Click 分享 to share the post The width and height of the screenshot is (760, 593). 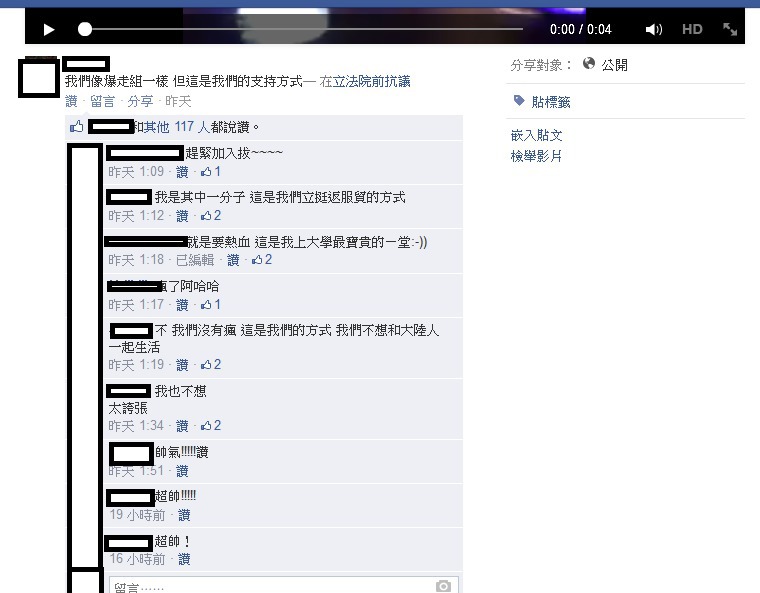point(140,101)
